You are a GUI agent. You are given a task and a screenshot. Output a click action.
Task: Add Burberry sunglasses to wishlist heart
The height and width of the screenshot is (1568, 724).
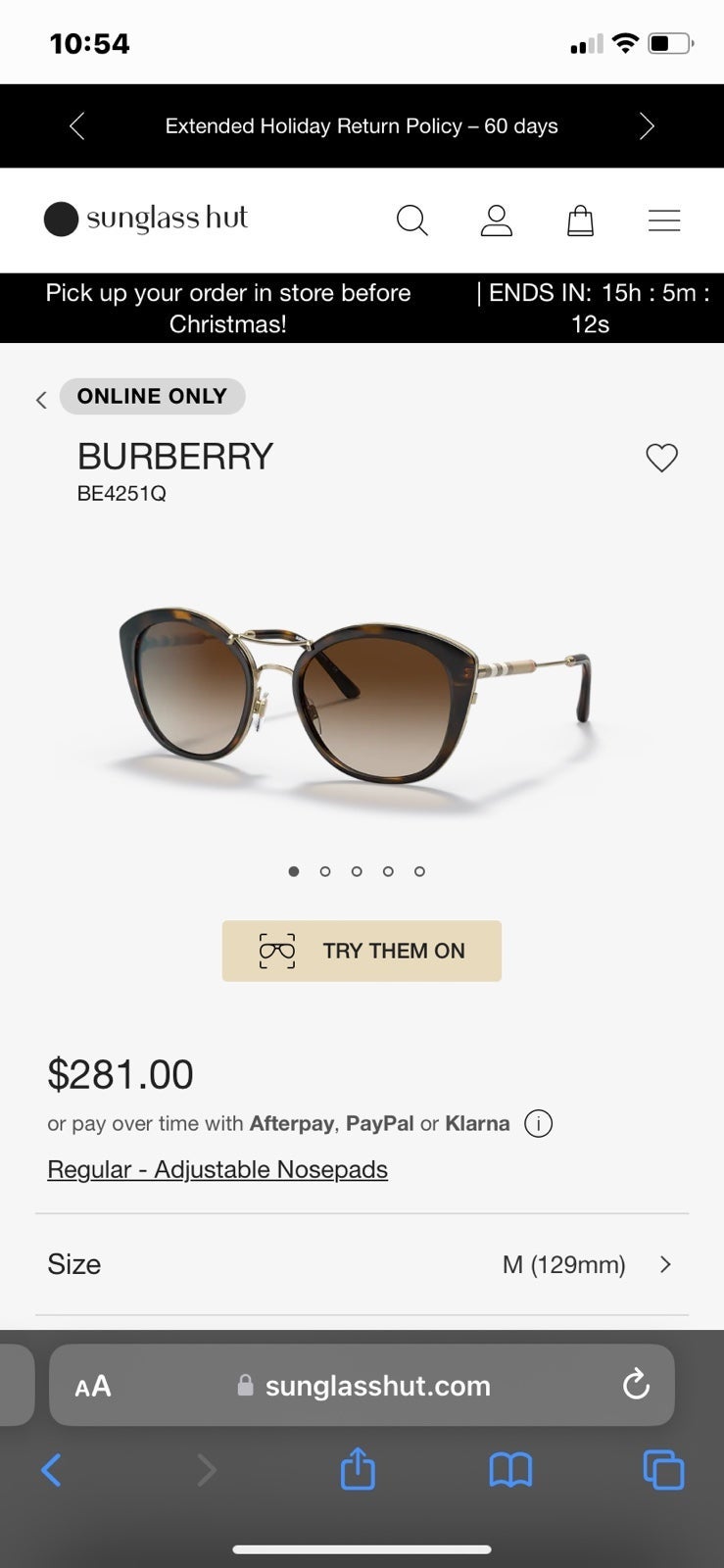(662, 458)
